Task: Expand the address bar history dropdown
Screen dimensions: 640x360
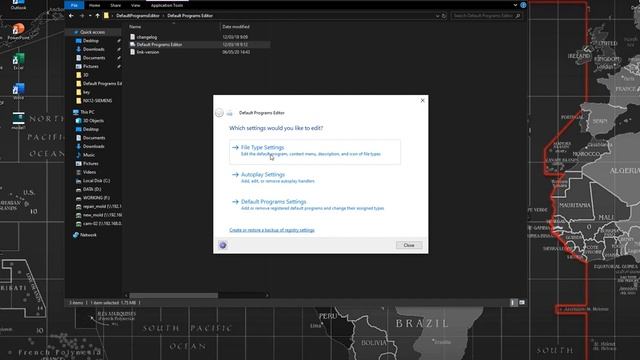Action: (437, 16)
